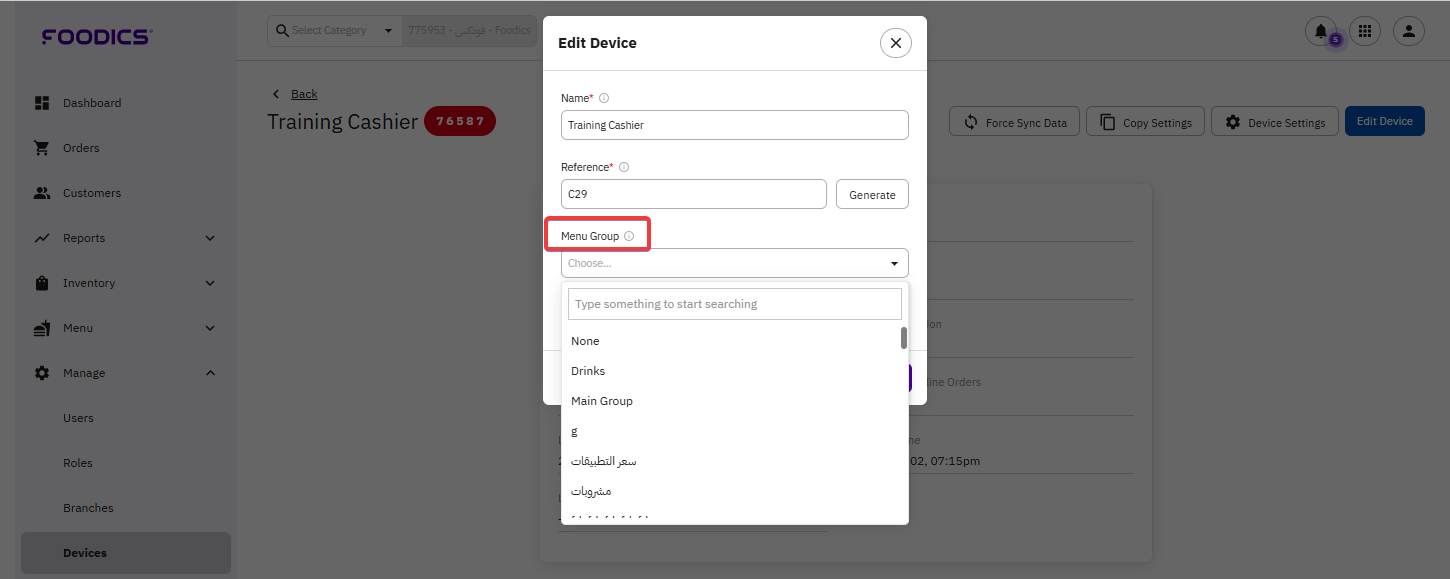Go to Branches in the sidebar
The width and height of the screenshot is (1450, 579).
[x=88, y=508]
